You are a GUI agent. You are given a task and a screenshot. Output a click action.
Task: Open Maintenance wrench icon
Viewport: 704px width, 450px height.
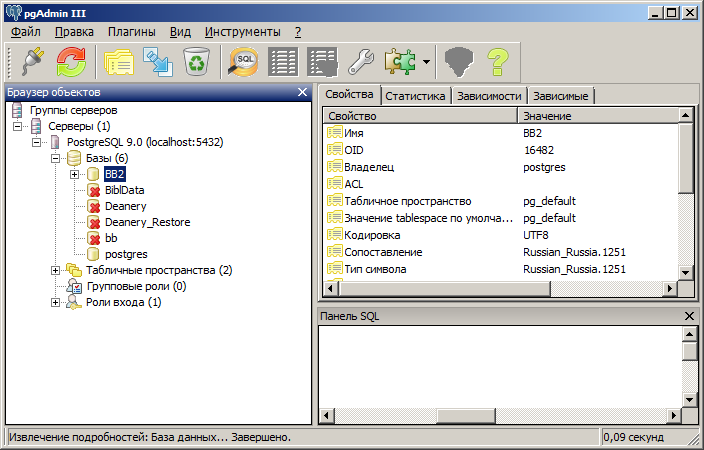pos(361,62)
